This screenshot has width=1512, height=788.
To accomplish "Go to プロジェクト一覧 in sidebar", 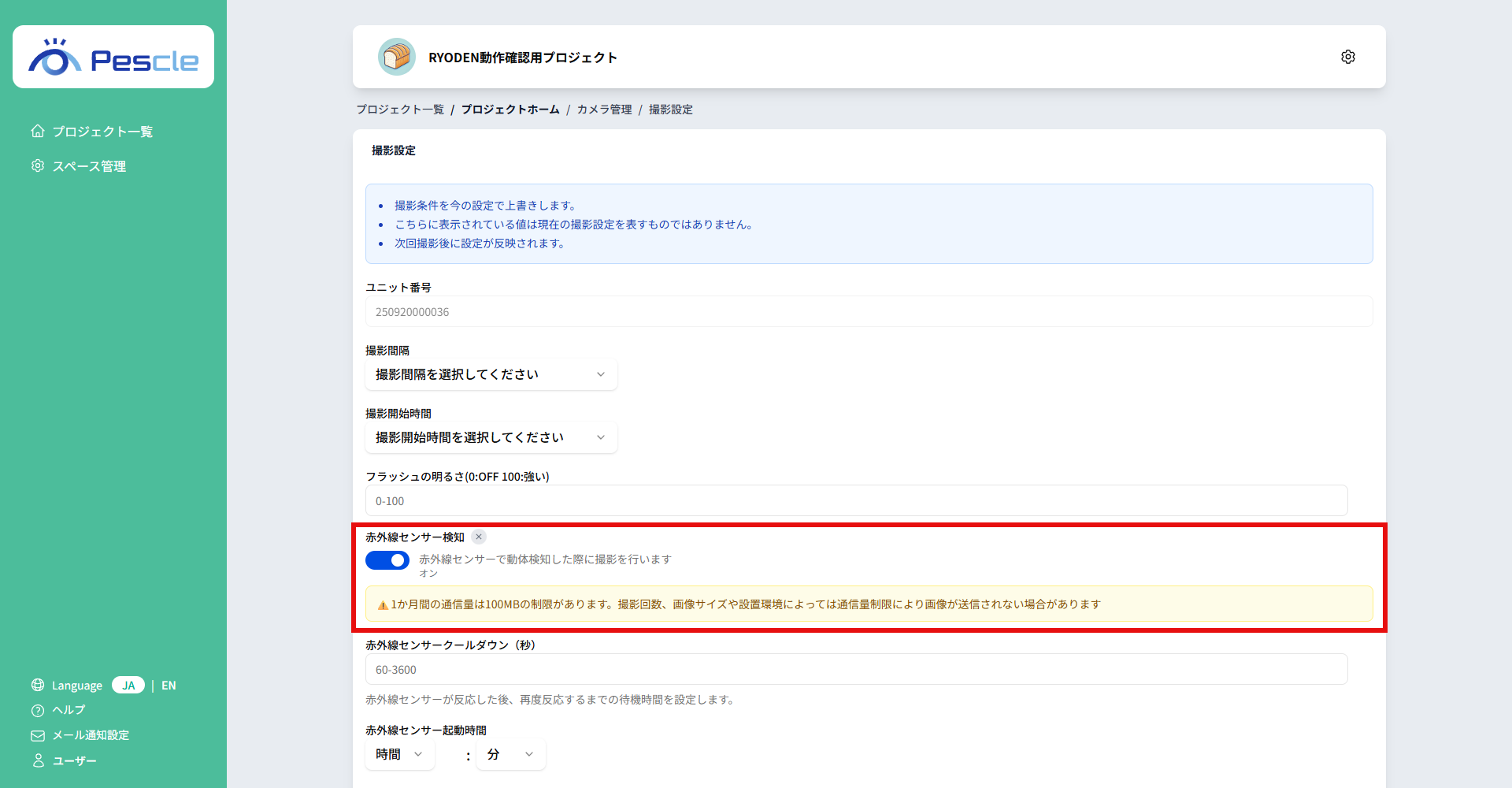I will 102,132.
